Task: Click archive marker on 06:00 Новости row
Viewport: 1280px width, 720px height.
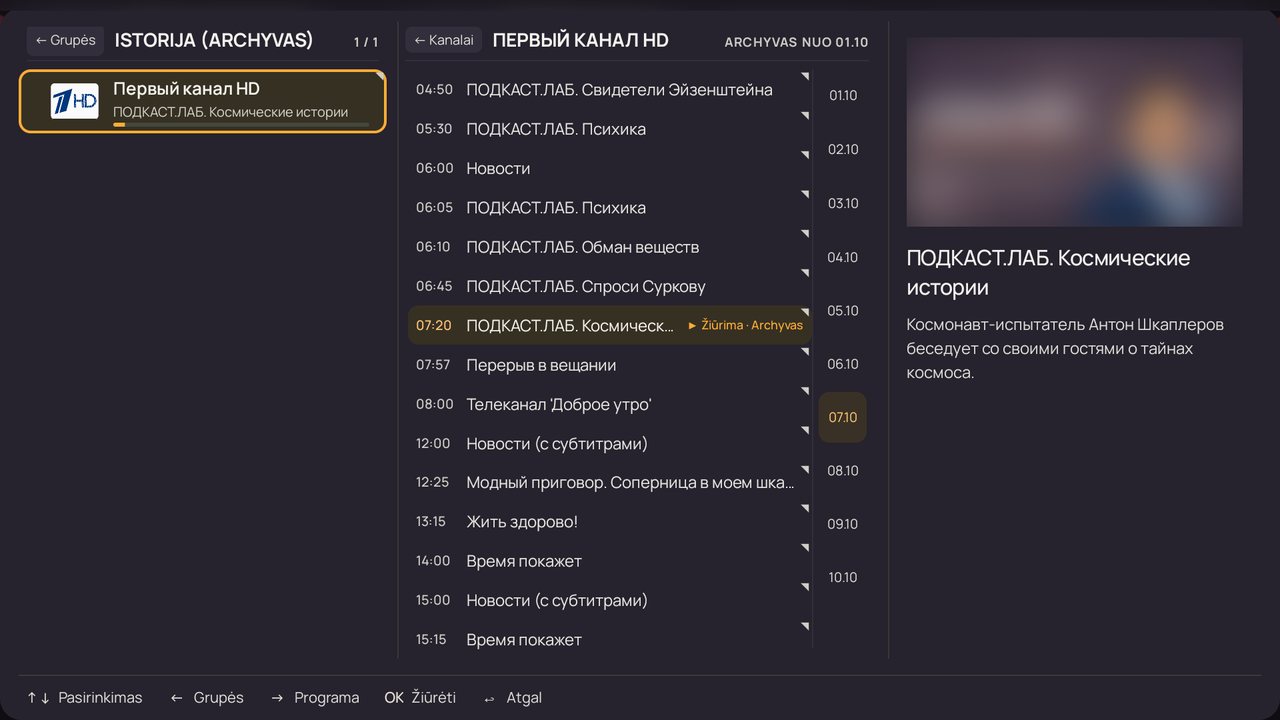Action: point(805,155)
